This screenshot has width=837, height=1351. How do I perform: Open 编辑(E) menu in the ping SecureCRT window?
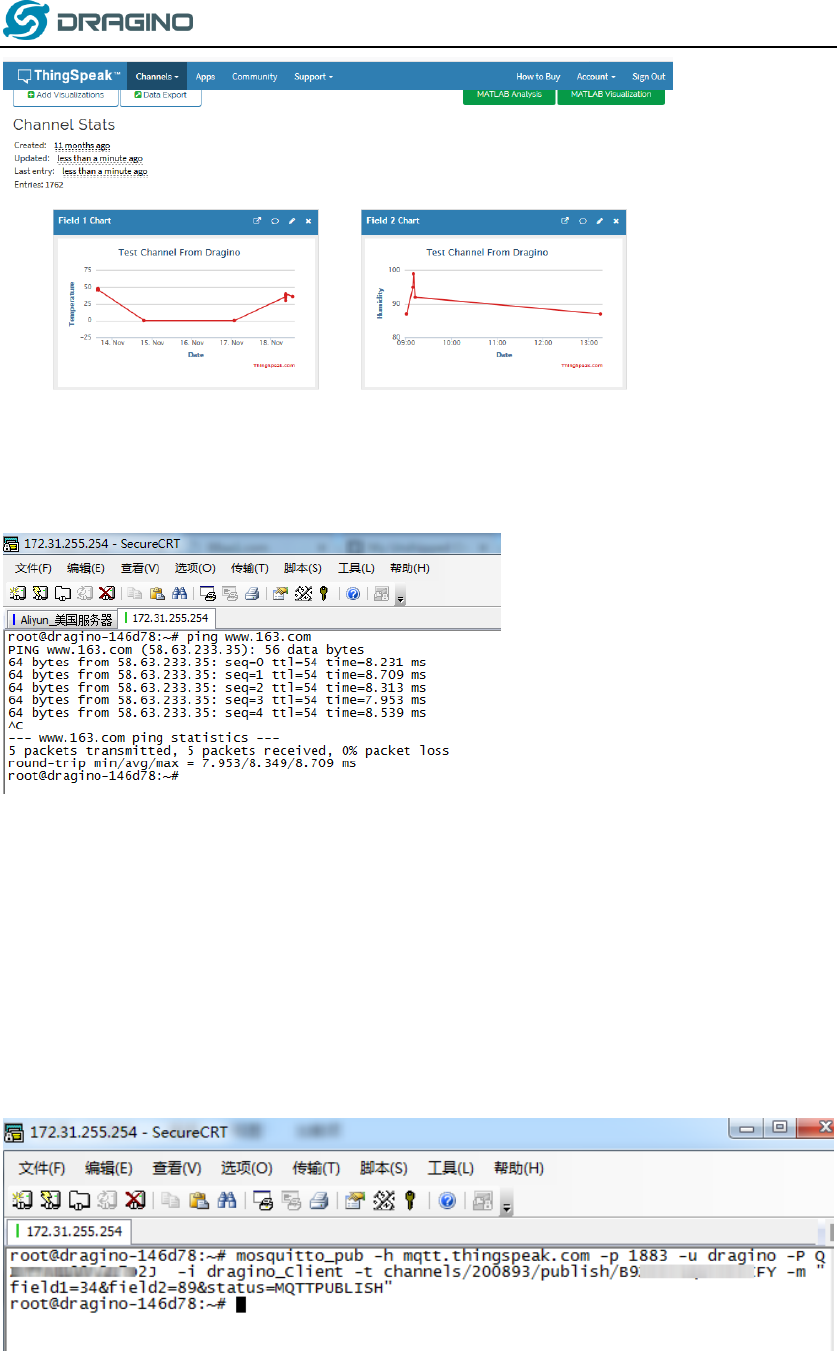[86, 568]
